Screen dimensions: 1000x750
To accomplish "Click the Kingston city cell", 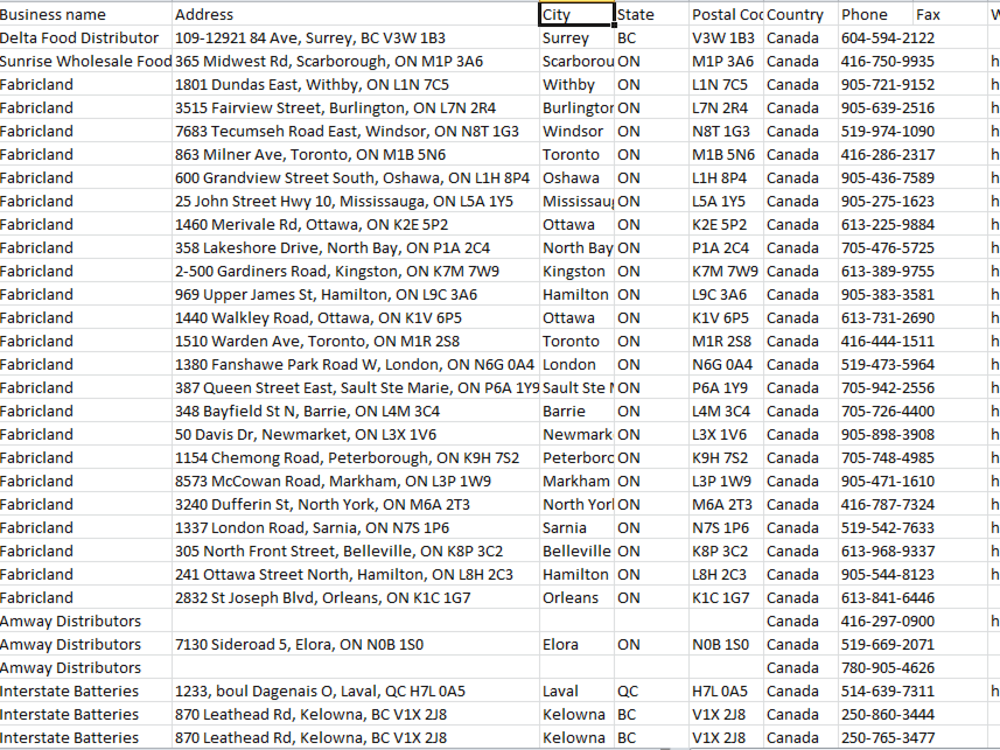I will click(577, 271).
